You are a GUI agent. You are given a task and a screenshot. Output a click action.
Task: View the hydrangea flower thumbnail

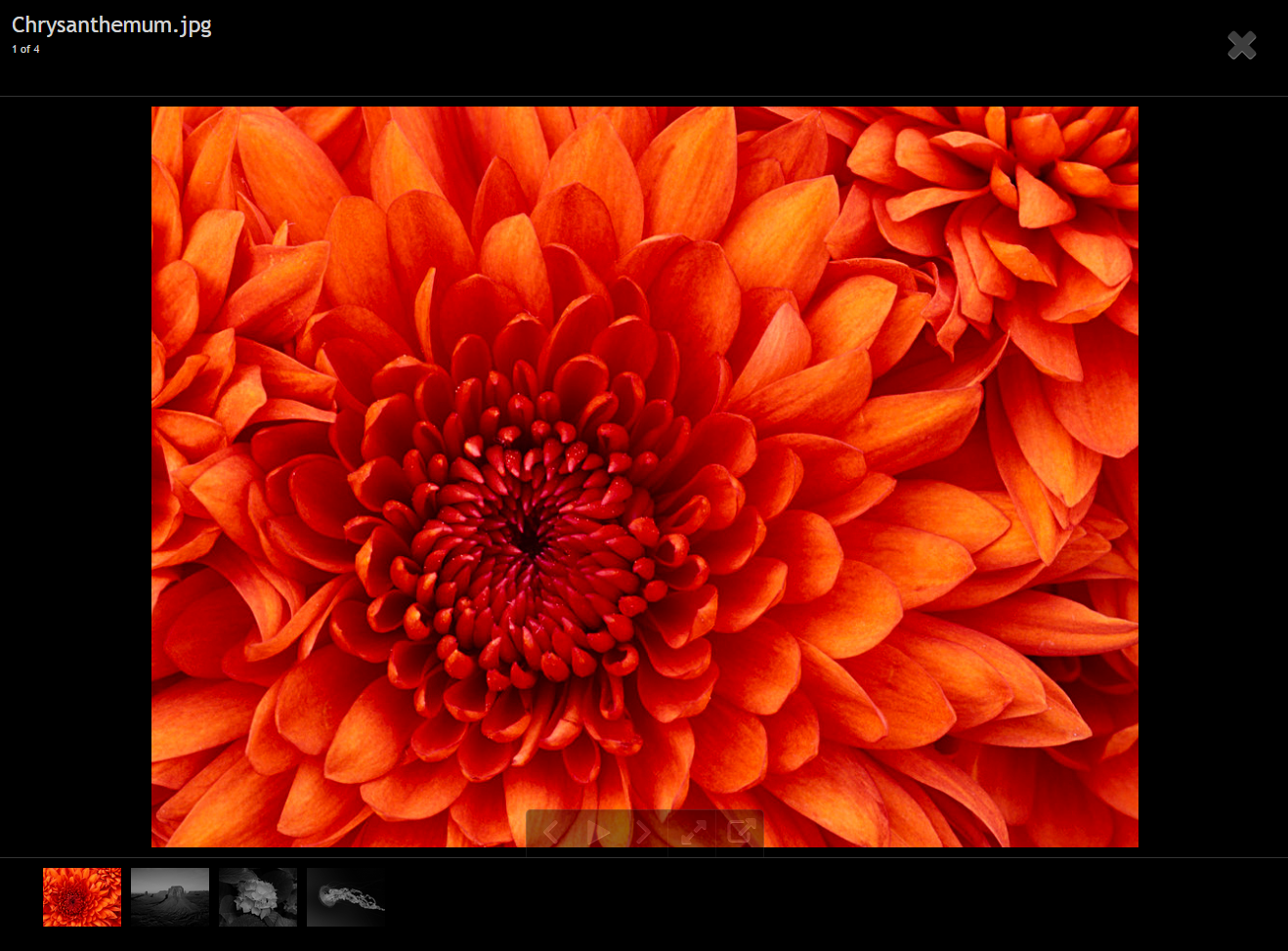(258, 896)
